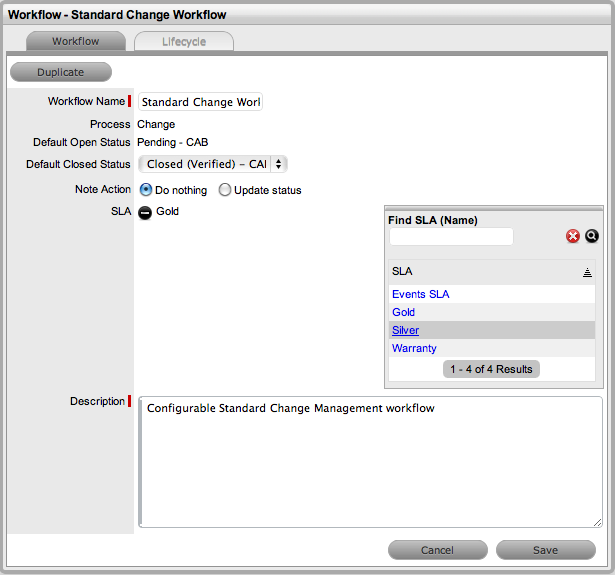Open the Default Closed Status dropdown

click(213, 164)
